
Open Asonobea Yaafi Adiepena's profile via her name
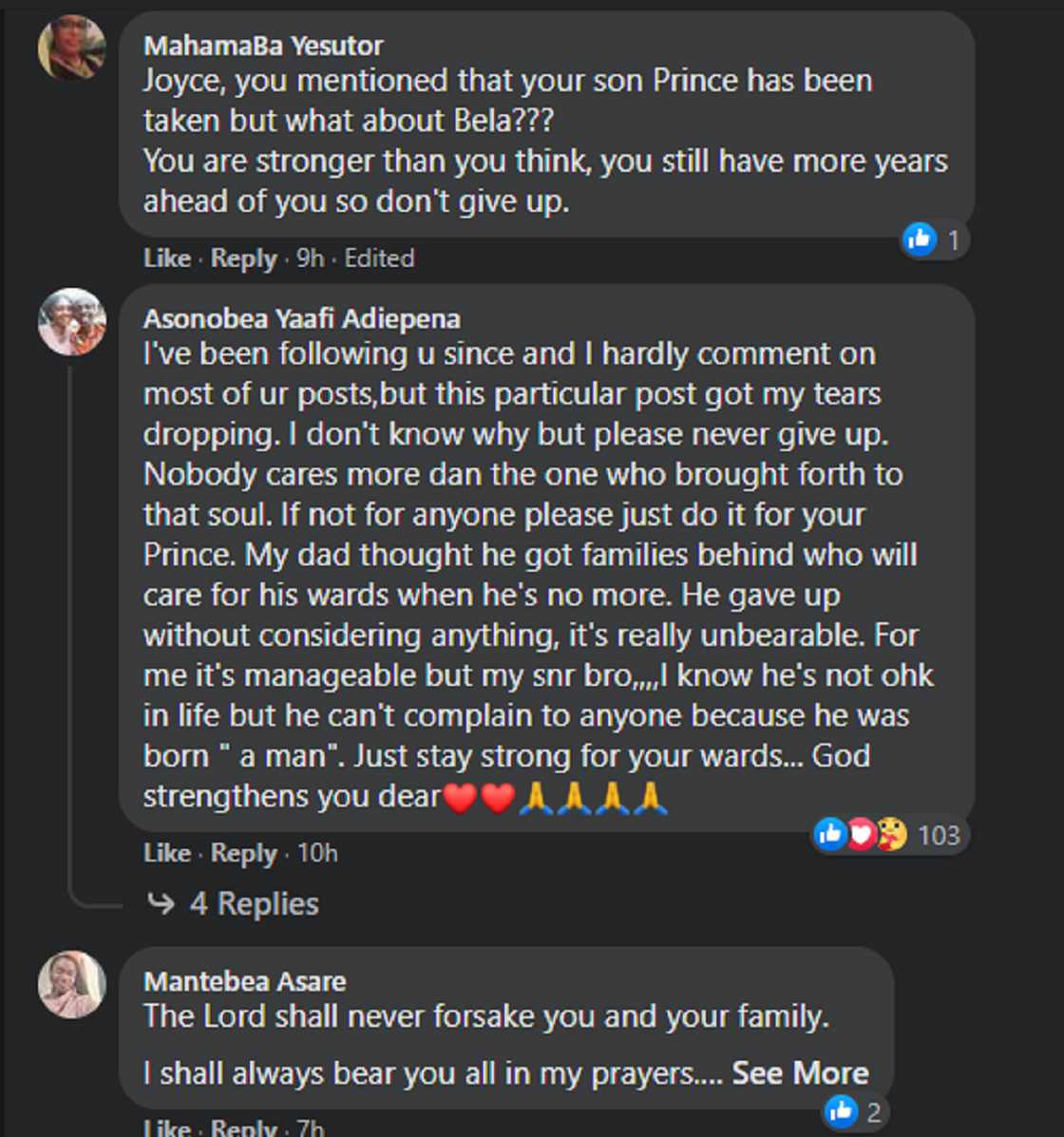coord(303,318)
